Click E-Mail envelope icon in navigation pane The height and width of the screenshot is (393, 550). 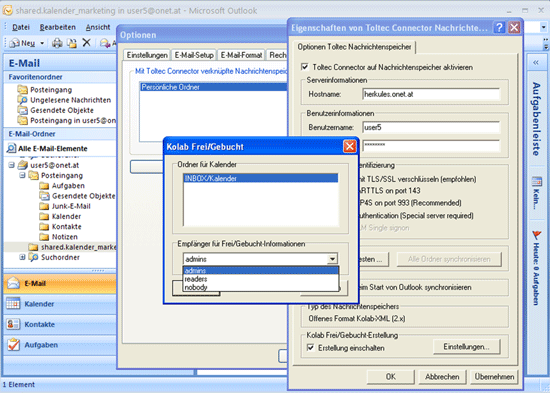tap(13, 283)
